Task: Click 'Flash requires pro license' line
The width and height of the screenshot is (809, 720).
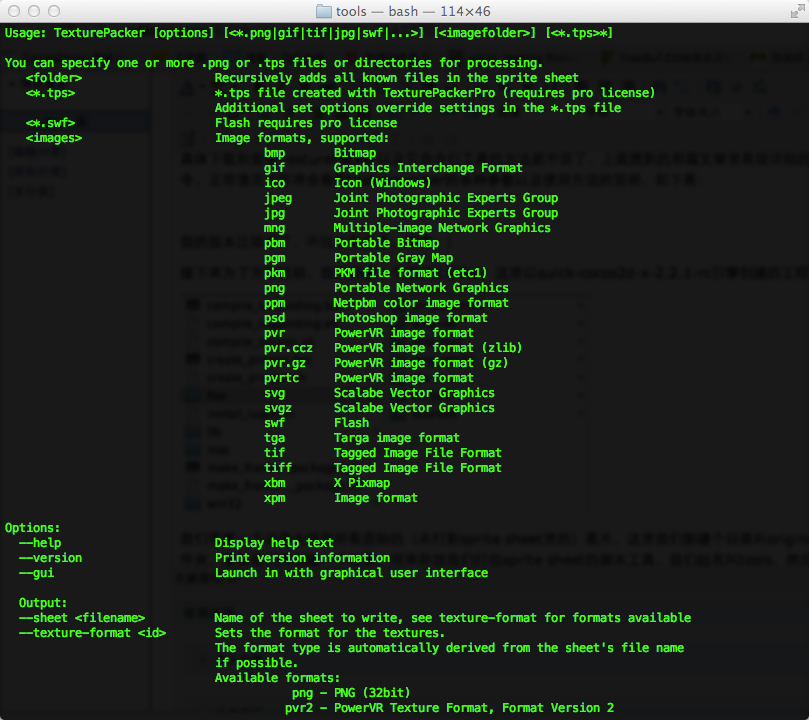Action: tap(306, 123)
